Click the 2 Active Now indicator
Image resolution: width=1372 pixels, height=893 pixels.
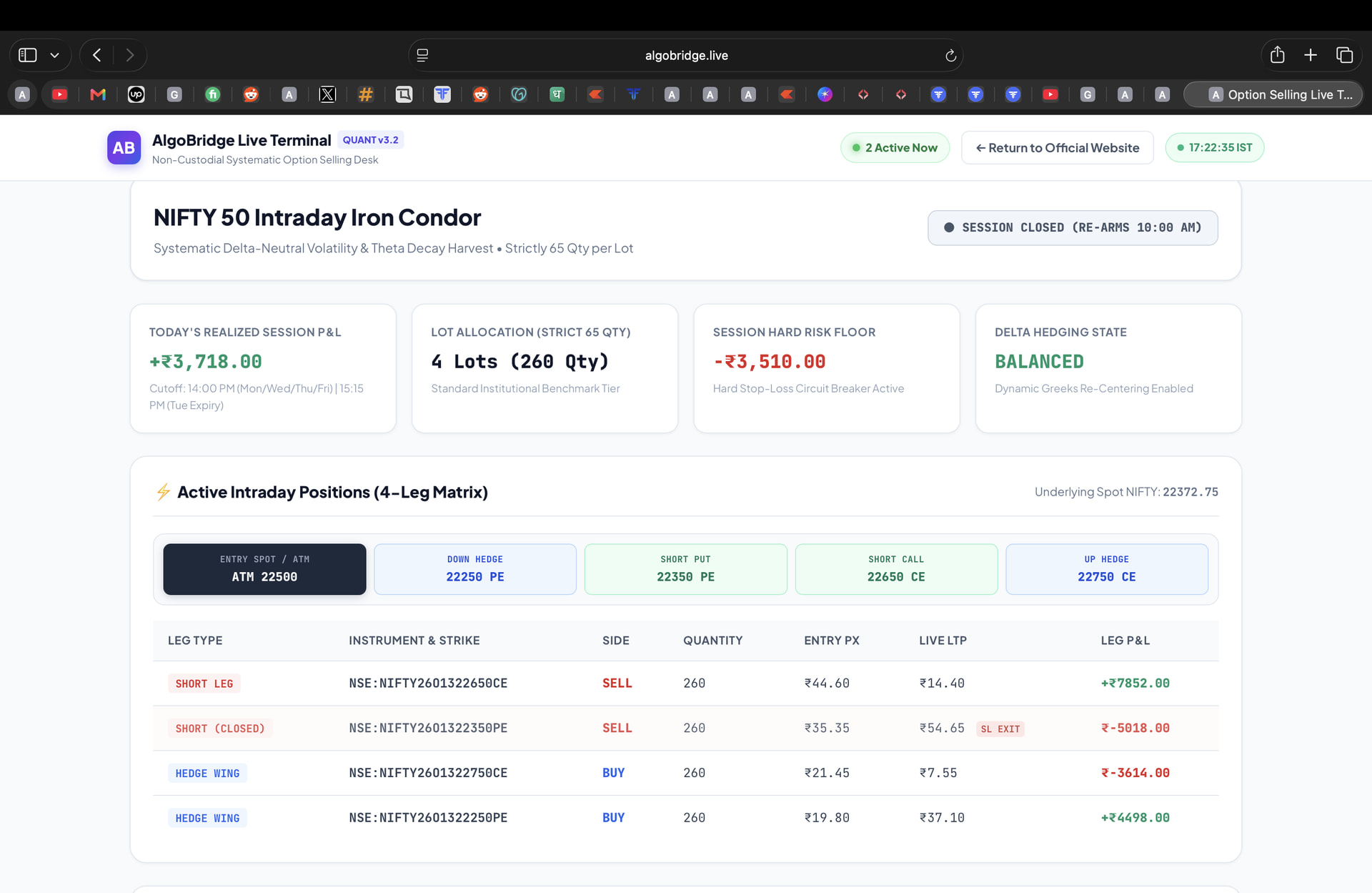coord(895,148)
